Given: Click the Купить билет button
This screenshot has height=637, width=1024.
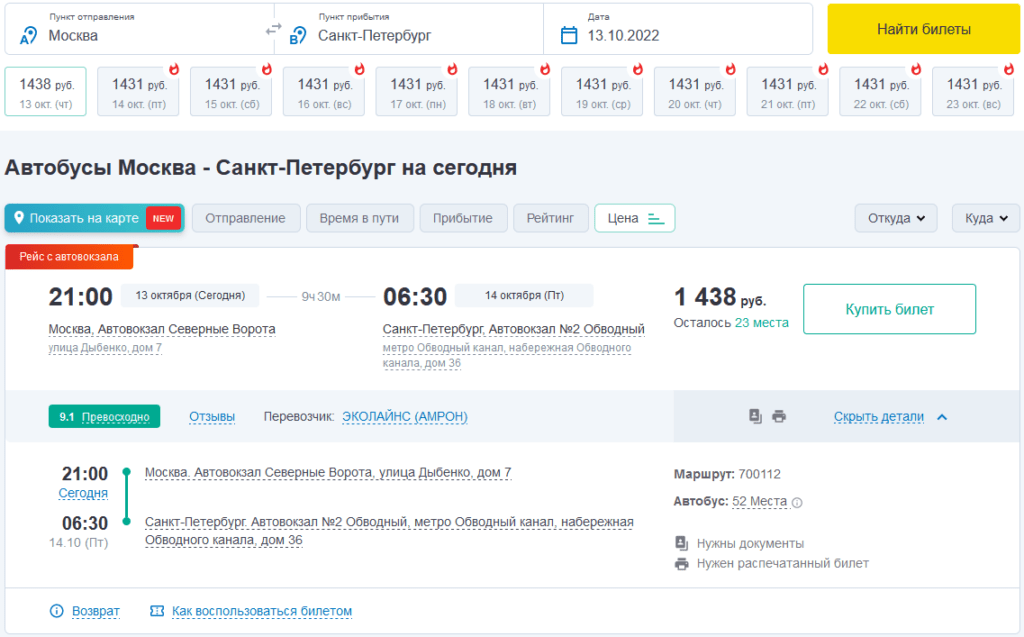Looking at the screenshot, I should coord(889,309).
